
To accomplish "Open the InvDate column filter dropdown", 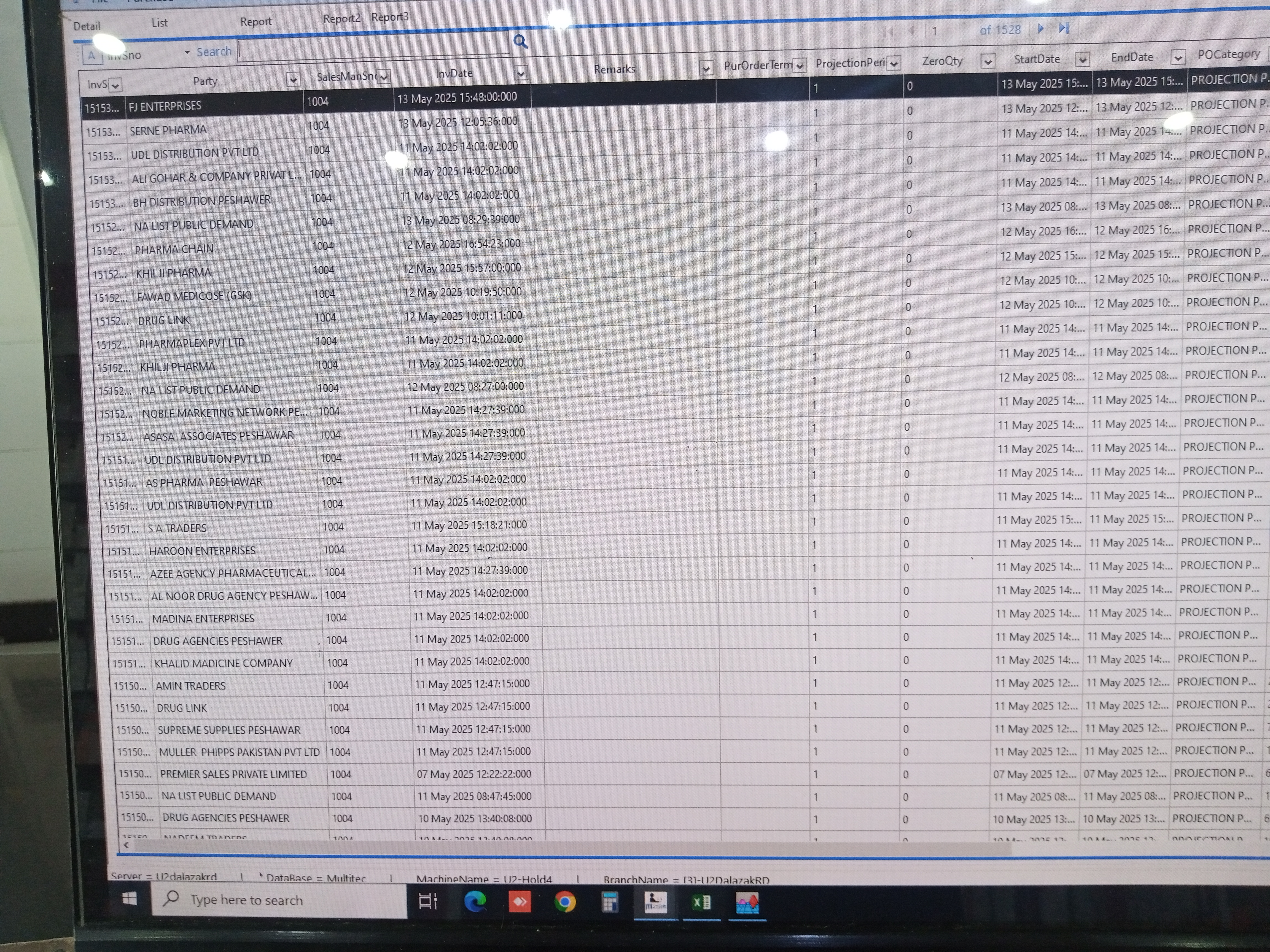I will [520, 73].
